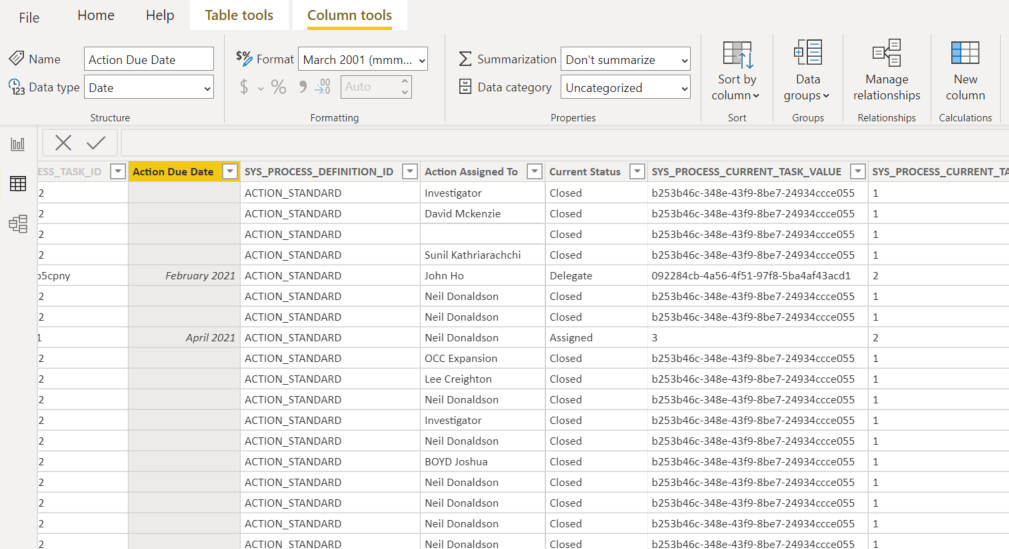Open Current Status column filter arrow
Viewport: 1009px width, 549px height.
tap(636, 171)
